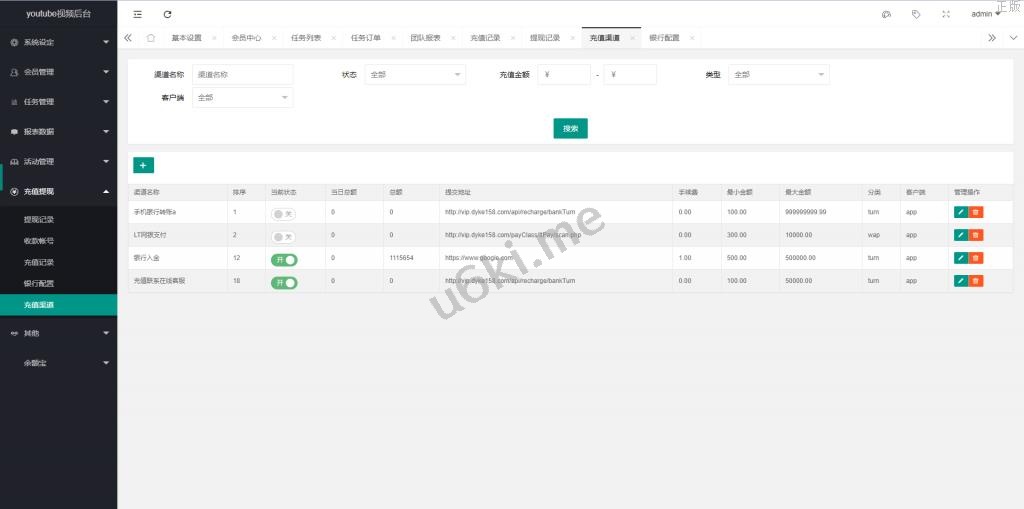Open the 状态 dropdown filter

point(415,75)
